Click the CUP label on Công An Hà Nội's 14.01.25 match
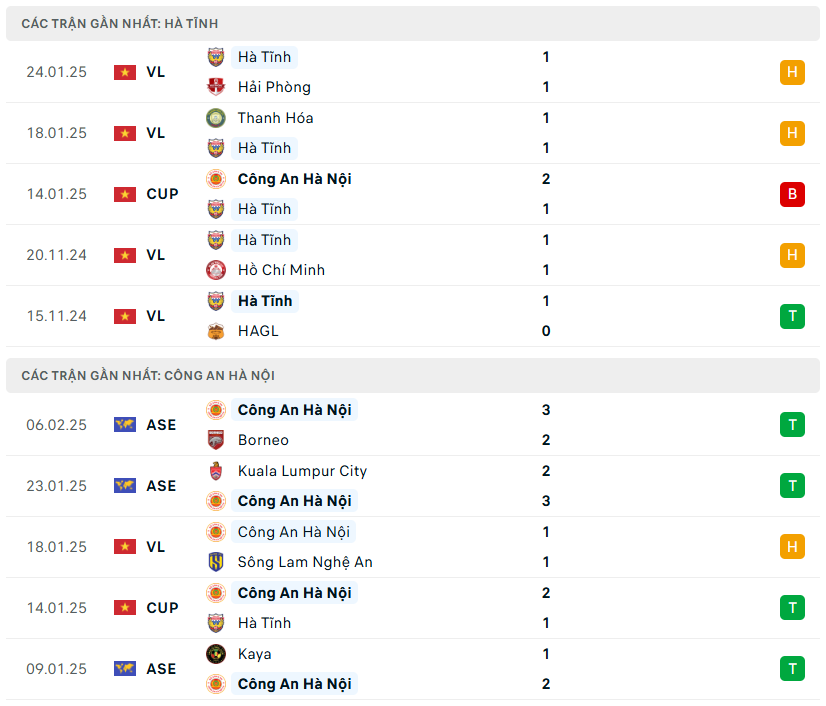The height and width of the screenshot is (706, 826). tap(162, 608)
